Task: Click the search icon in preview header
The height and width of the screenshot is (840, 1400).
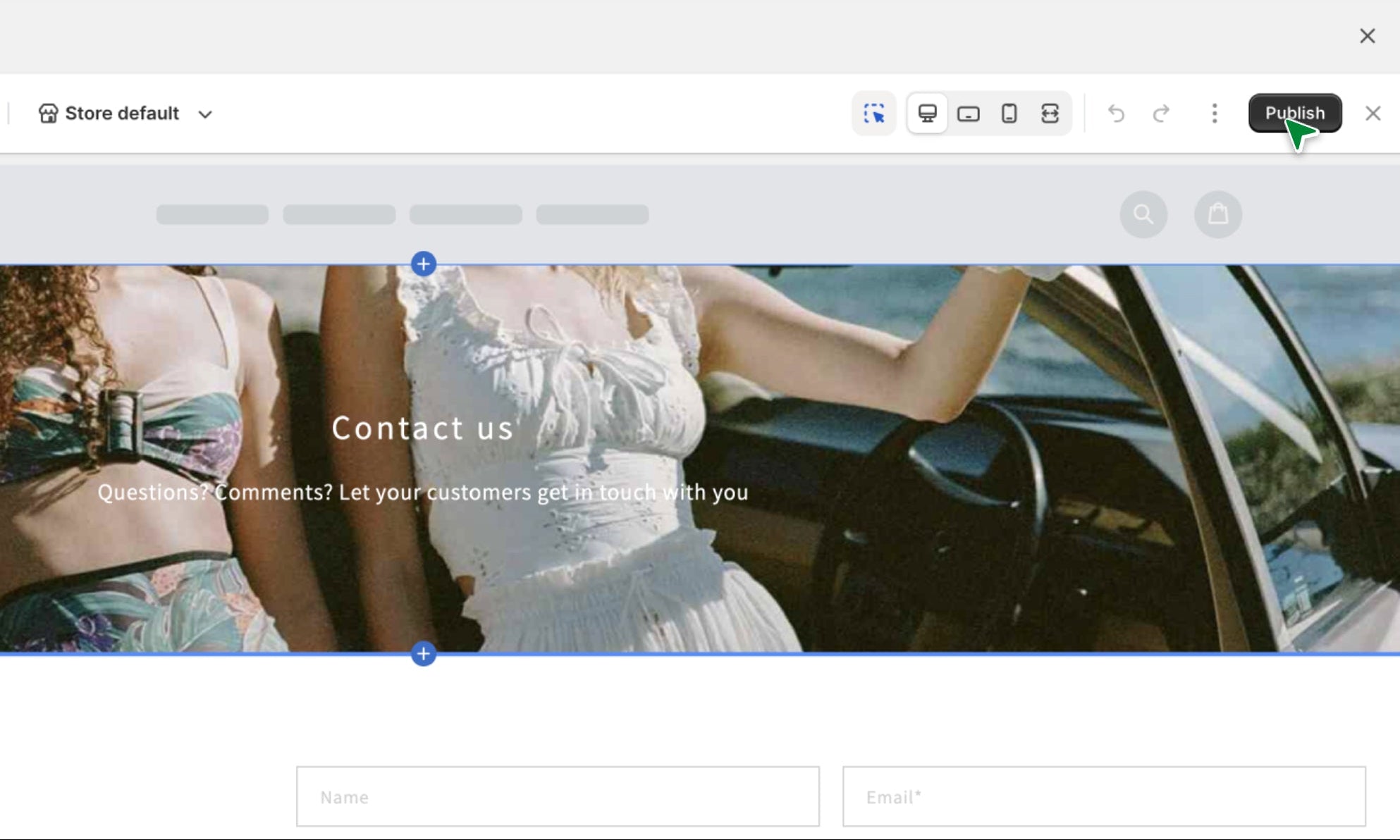Action: click(1143, 214)
